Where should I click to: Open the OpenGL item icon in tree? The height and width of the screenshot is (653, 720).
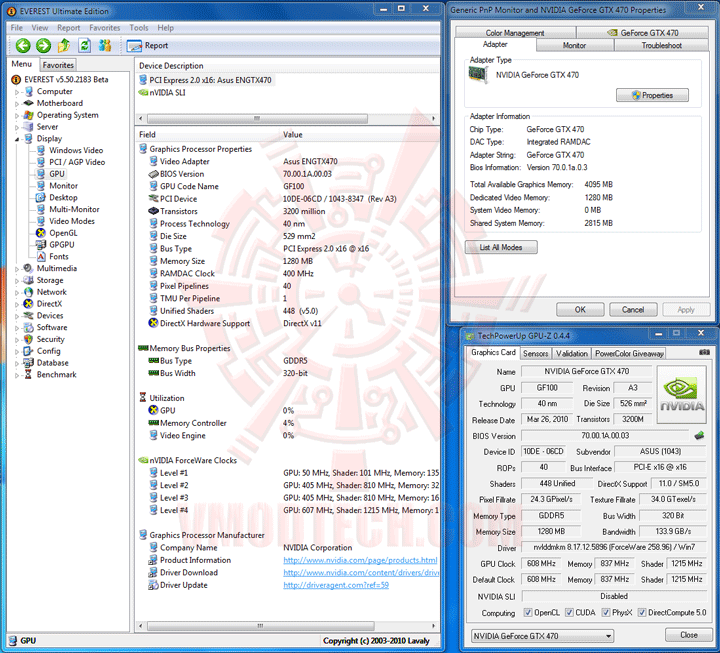coord(41,233)
